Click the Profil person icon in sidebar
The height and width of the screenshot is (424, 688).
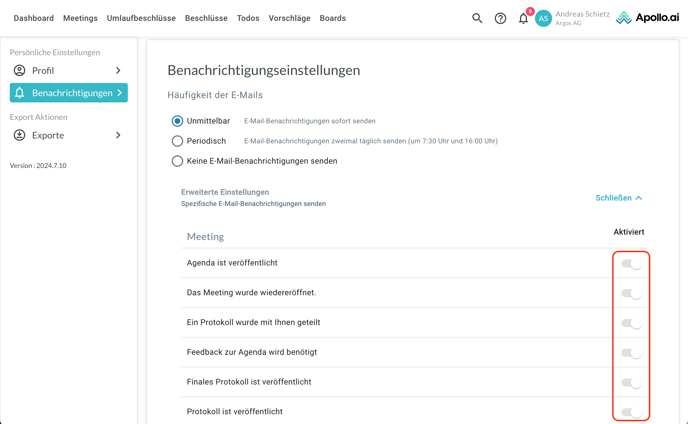19,71
